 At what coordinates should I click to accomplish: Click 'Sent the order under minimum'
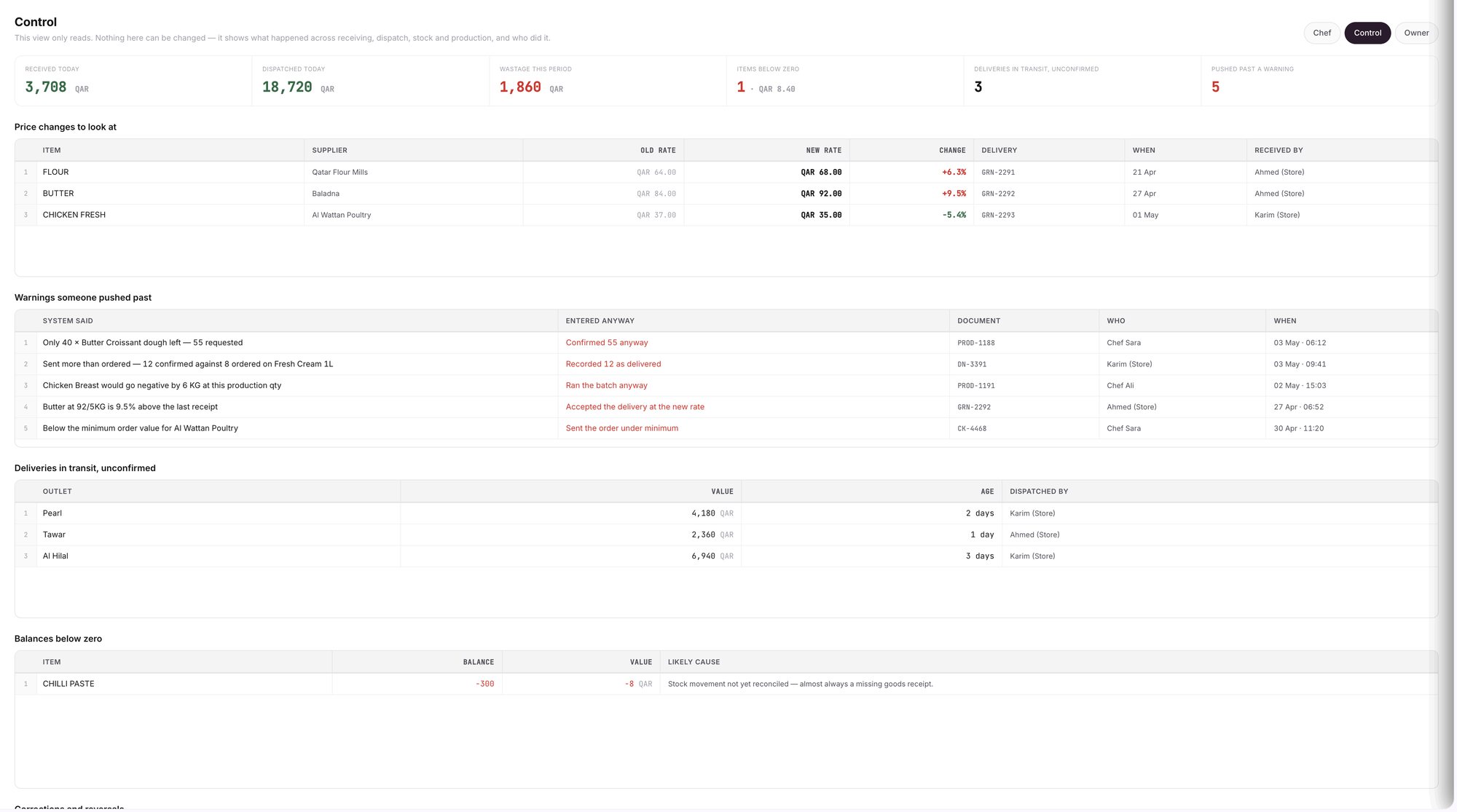(x=621, y=428)
